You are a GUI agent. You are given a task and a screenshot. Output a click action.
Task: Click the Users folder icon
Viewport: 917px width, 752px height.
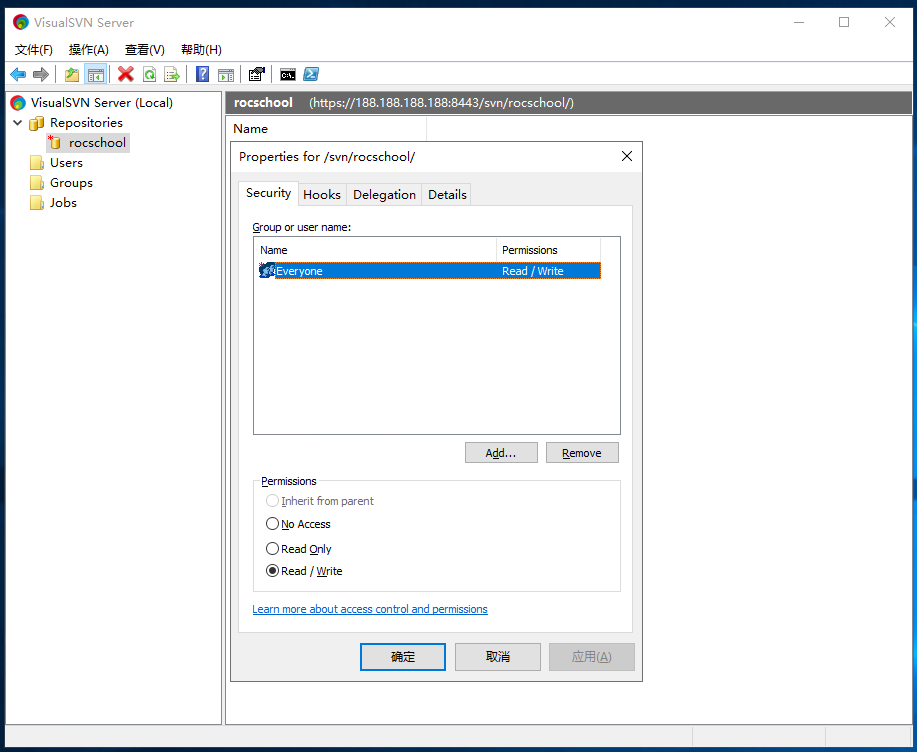(36, 163)
